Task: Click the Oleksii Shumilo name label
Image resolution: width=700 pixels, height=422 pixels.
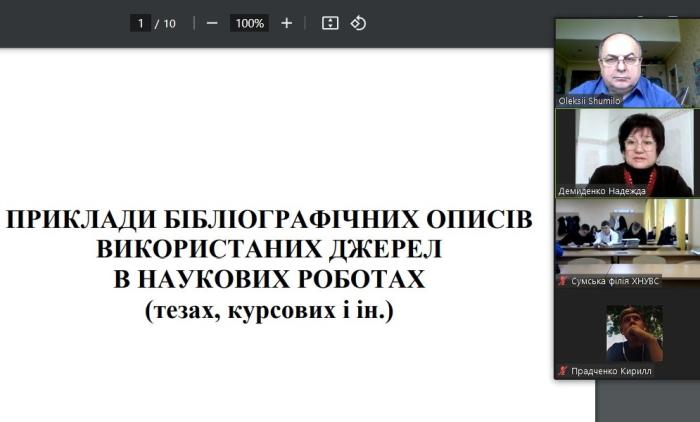Action: (x=590, y=101)
